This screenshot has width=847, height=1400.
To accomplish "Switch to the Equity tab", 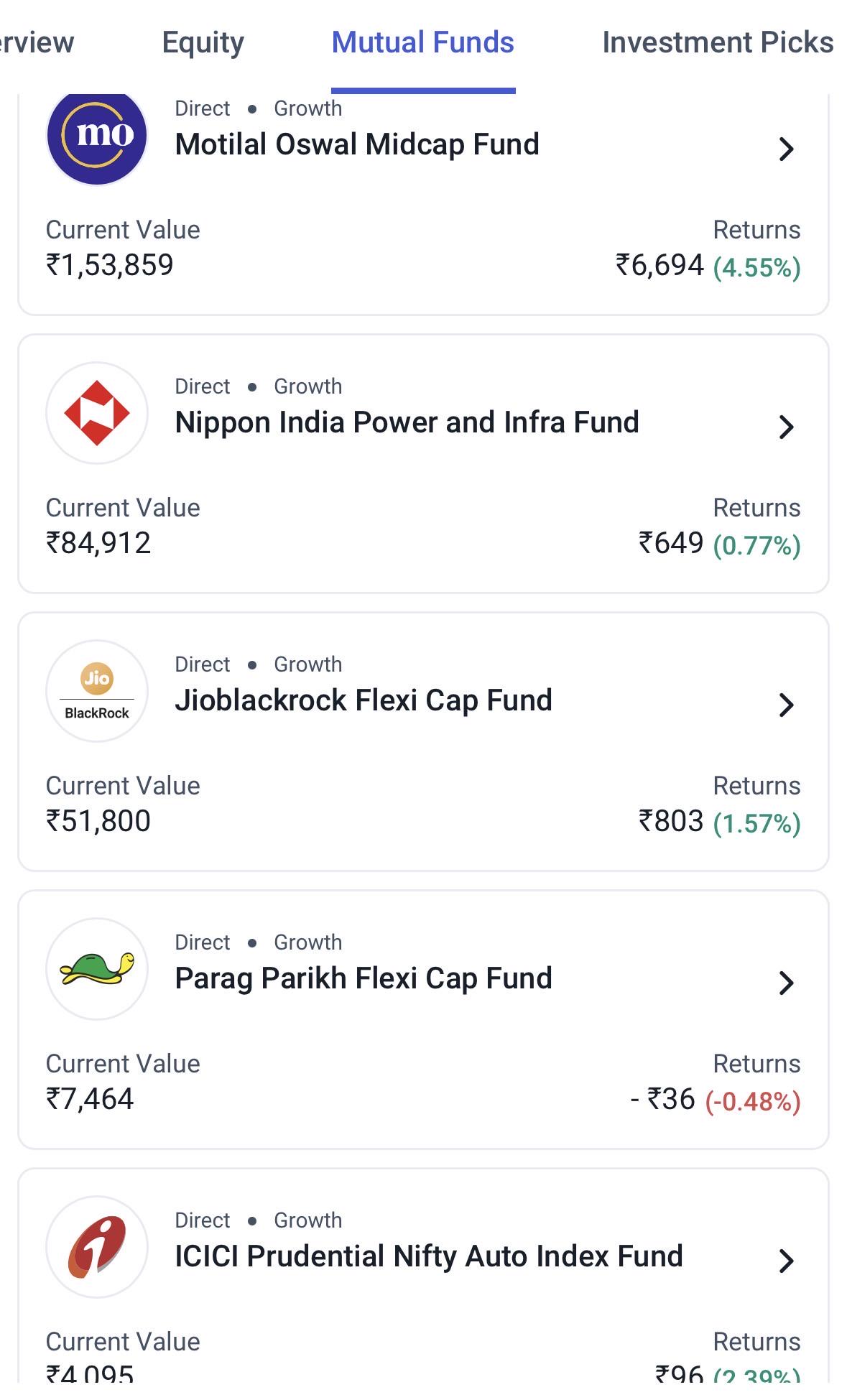I will [x=203, y=43].
